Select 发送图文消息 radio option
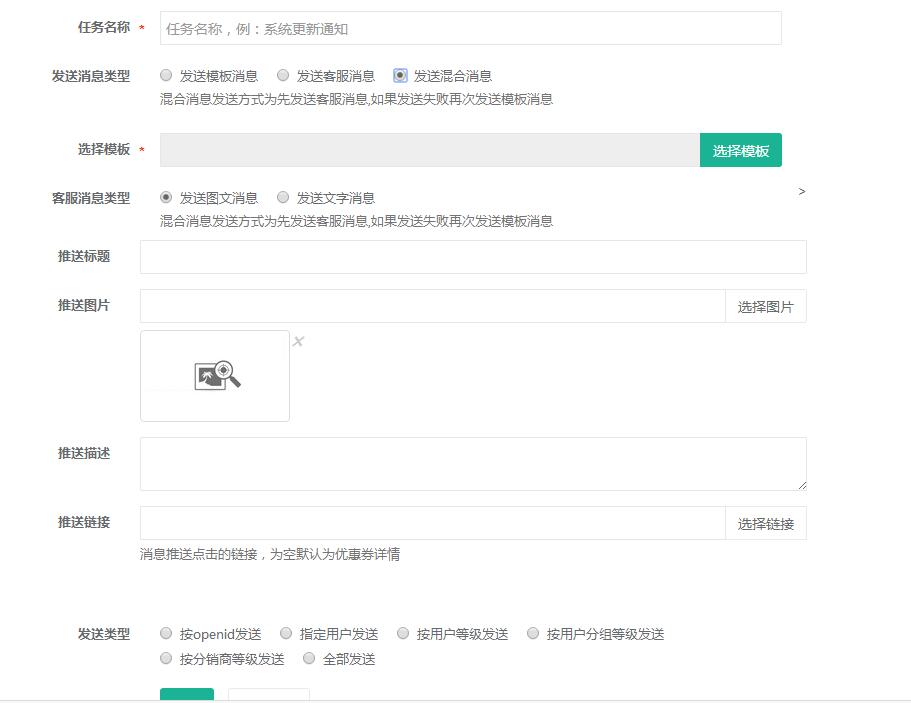The height and width of the screenshot is (703, 911). 166,198
